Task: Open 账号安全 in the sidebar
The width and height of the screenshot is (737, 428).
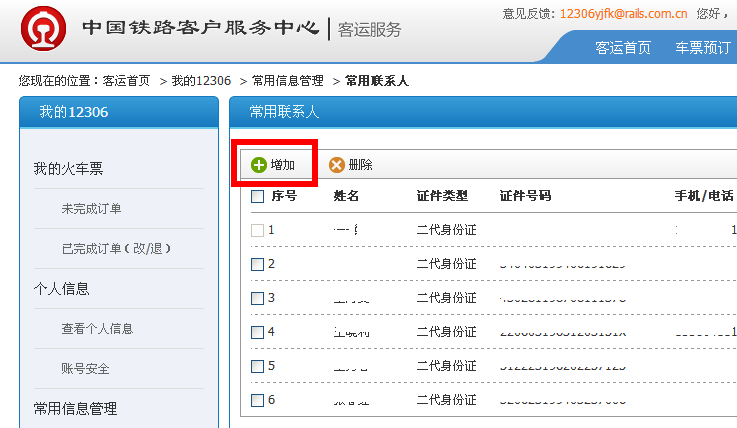Action: [85, 368]
